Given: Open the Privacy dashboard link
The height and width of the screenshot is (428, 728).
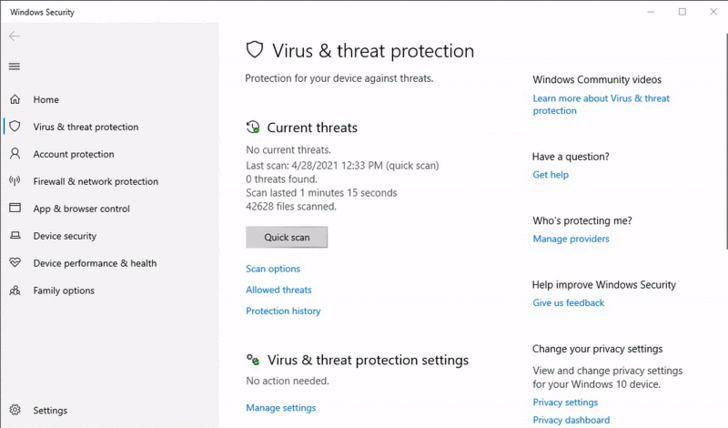Looking at the screenshot, I should 571,420.
